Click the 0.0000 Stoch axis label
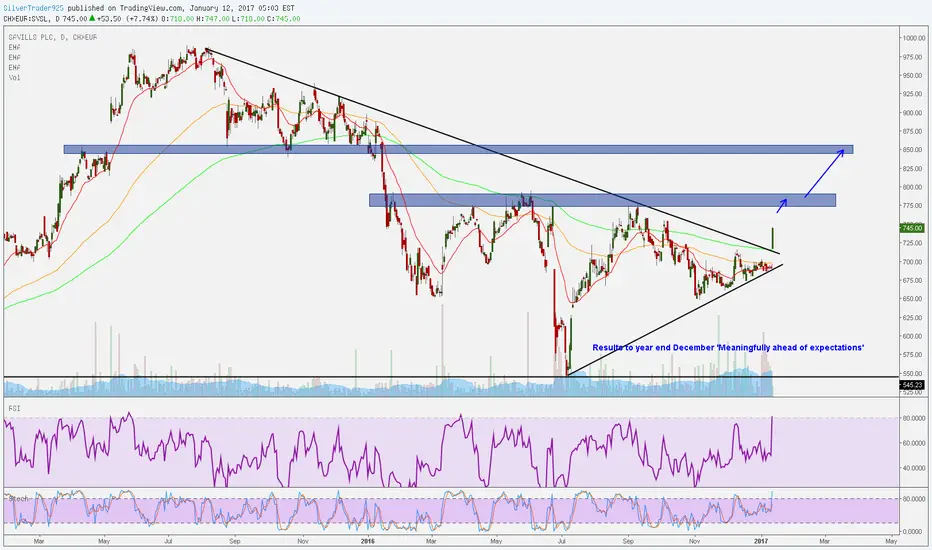The height and width of the screenshot is (550, 932). 912,532
